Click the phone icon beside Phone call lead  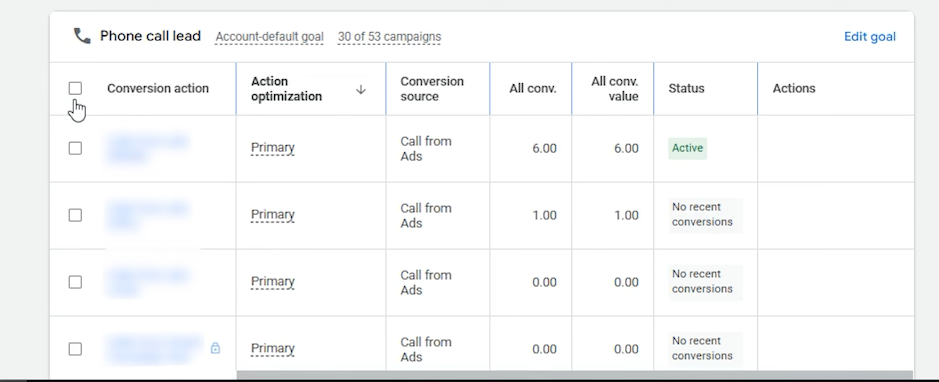[x=82, y=36]
